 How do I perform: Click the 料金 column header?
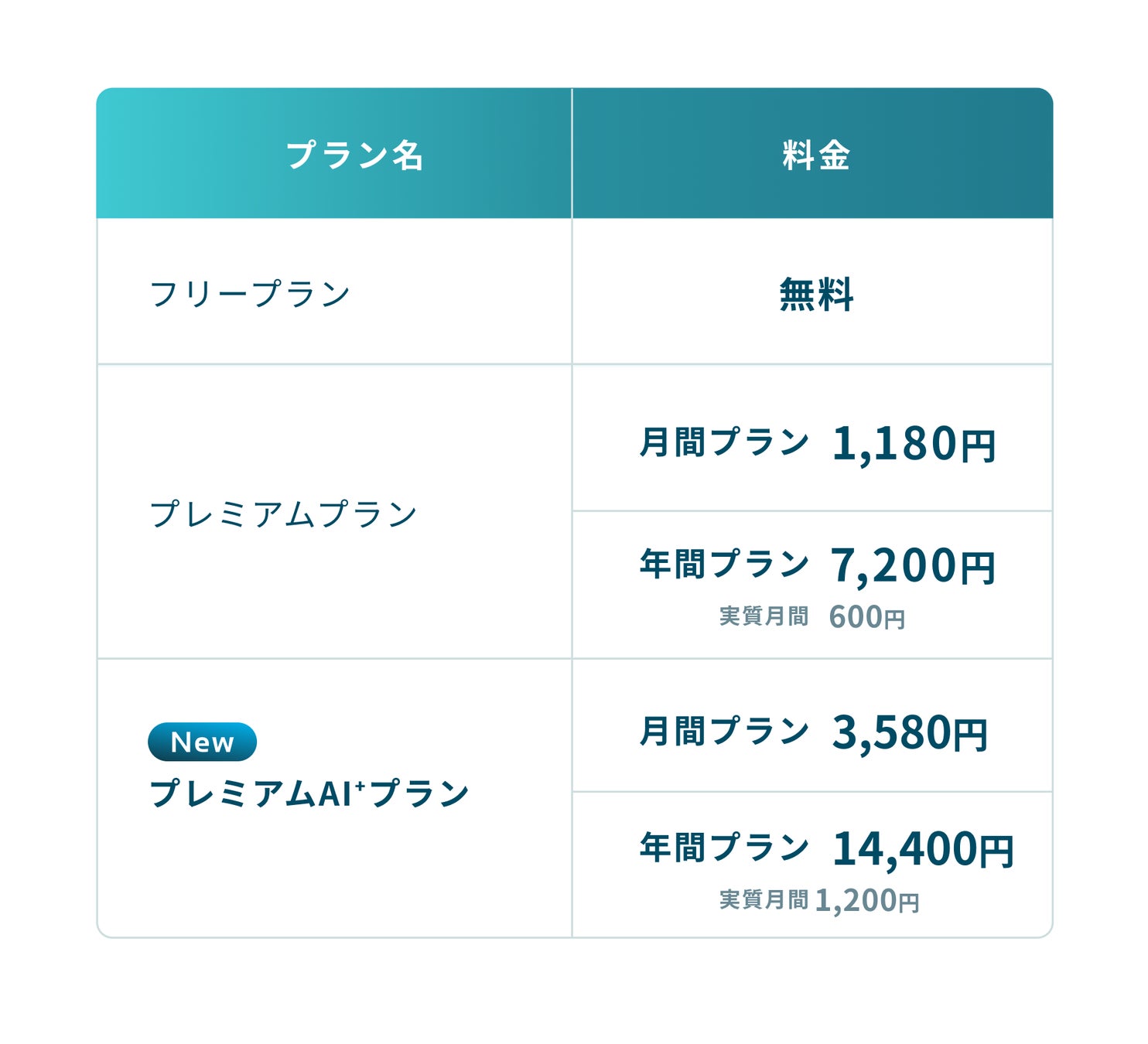pos(816,155)
